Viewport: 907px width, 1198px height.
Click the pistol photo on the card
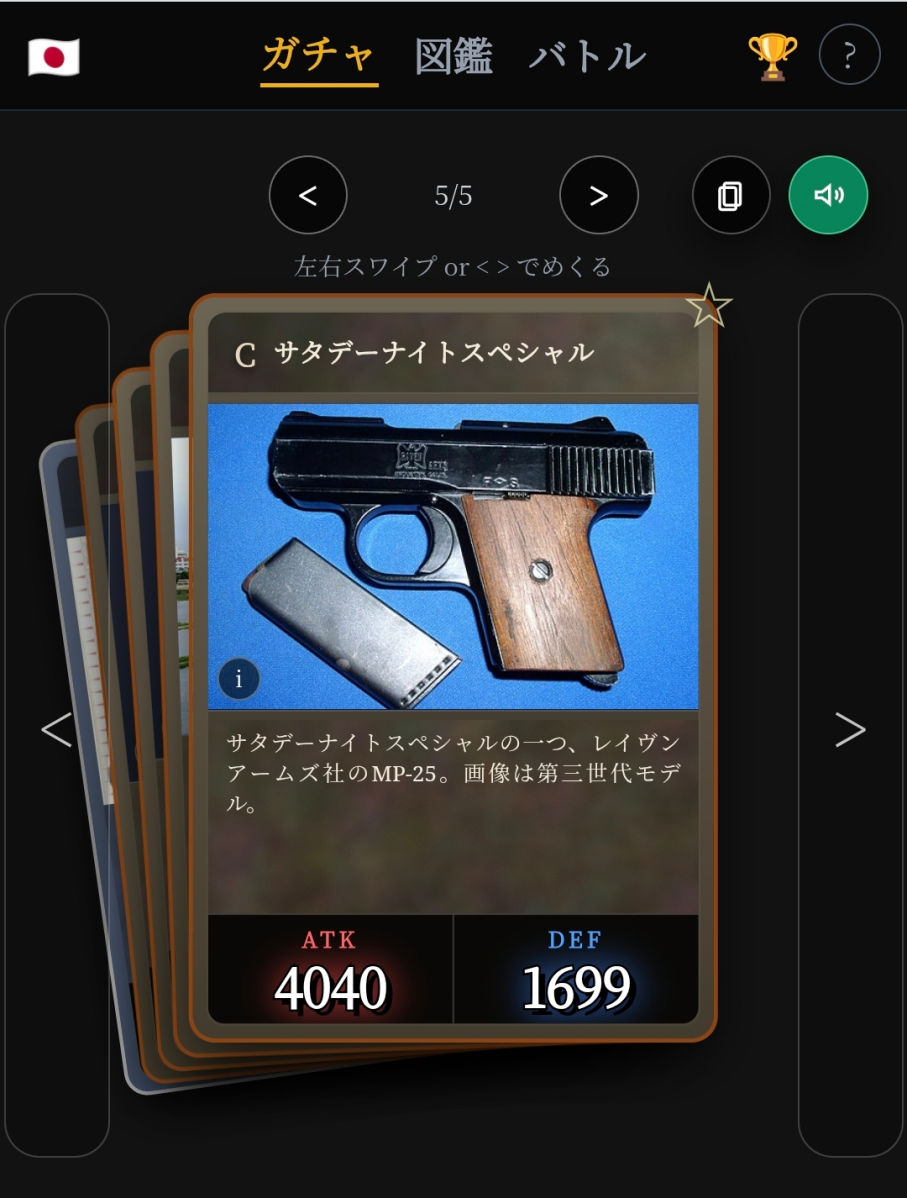coord(453,556)
